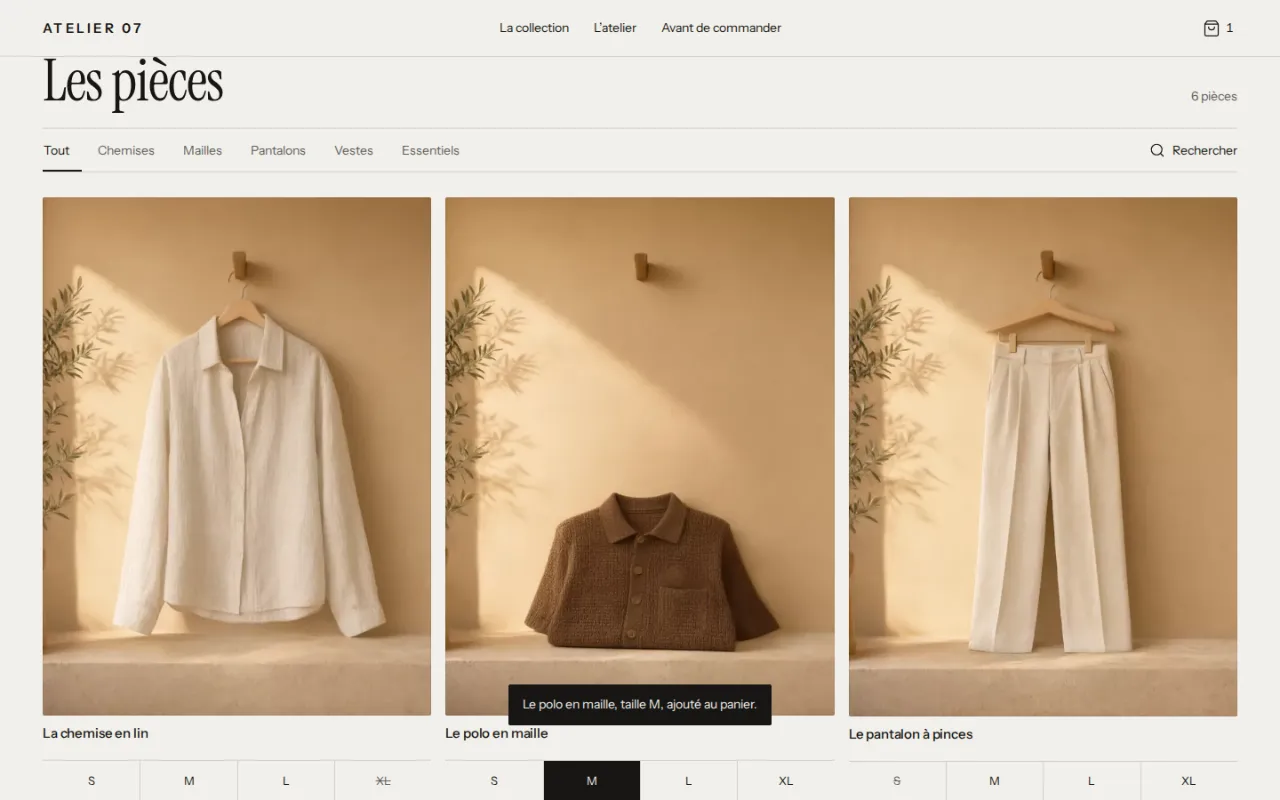Click the 'Les pièces' heading
Screen dimensions: 1280x800
click(133, 82)
